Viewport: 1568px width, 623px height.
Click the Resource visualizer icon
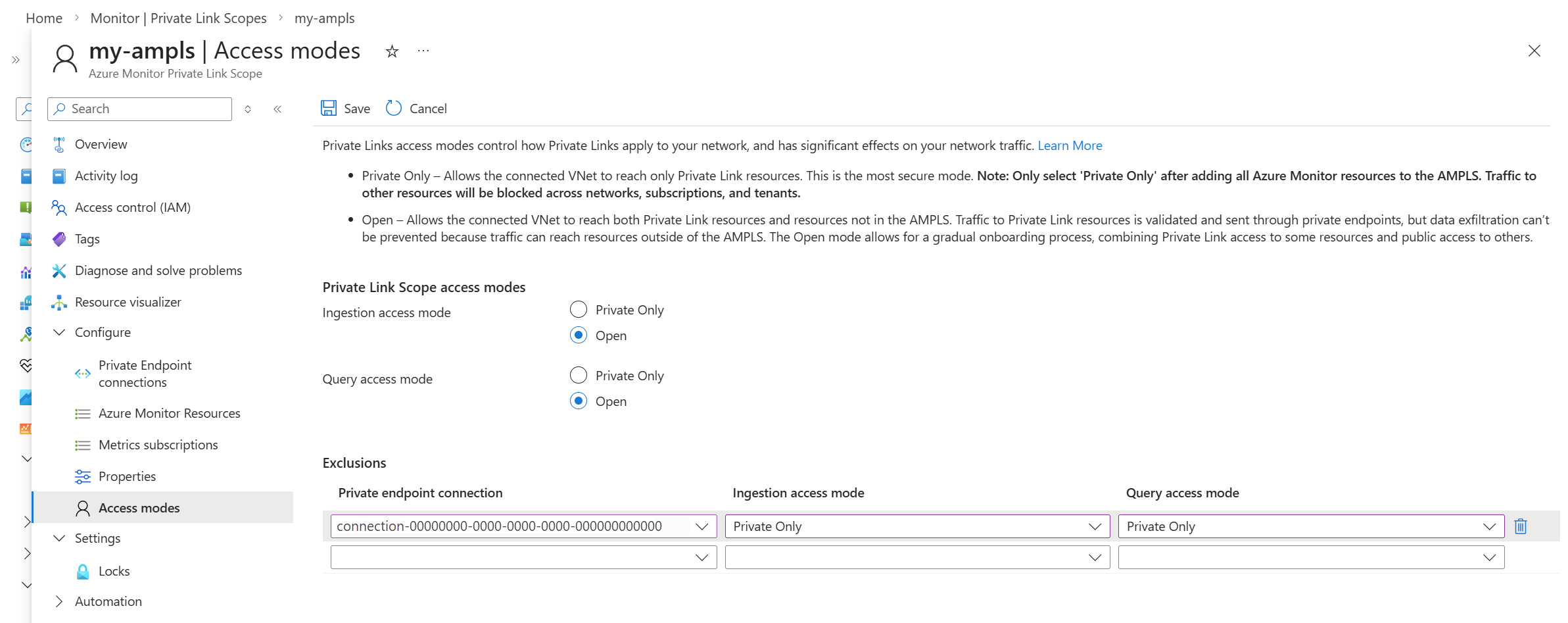(59, 302)
